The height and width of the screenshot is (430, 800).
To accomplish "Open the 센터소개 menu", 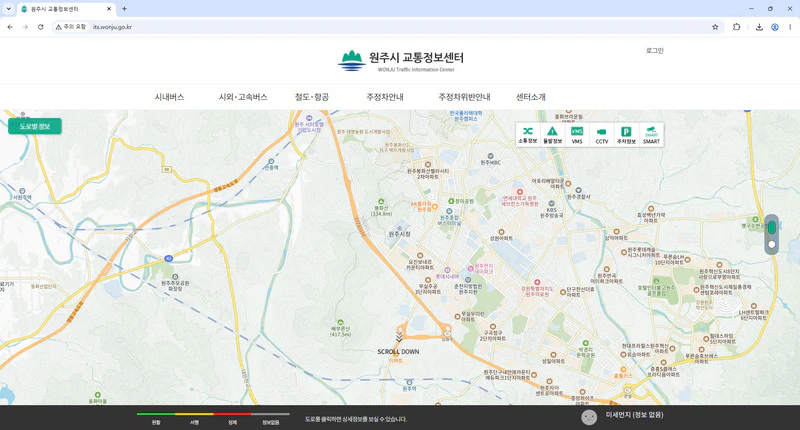I will point(531,97).
